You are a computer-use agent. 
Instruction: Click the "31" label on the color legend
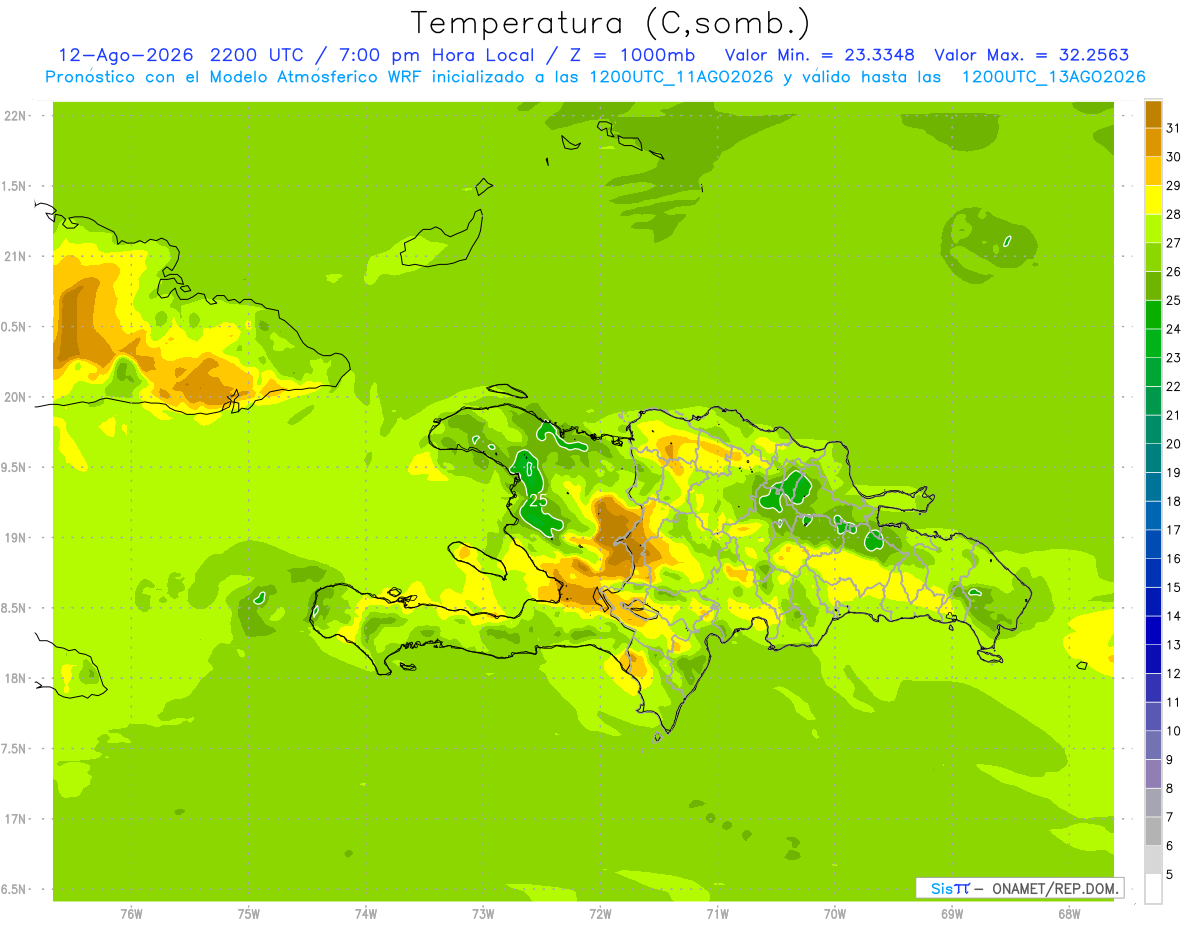pyautogui.click(x=1174, y=128)
